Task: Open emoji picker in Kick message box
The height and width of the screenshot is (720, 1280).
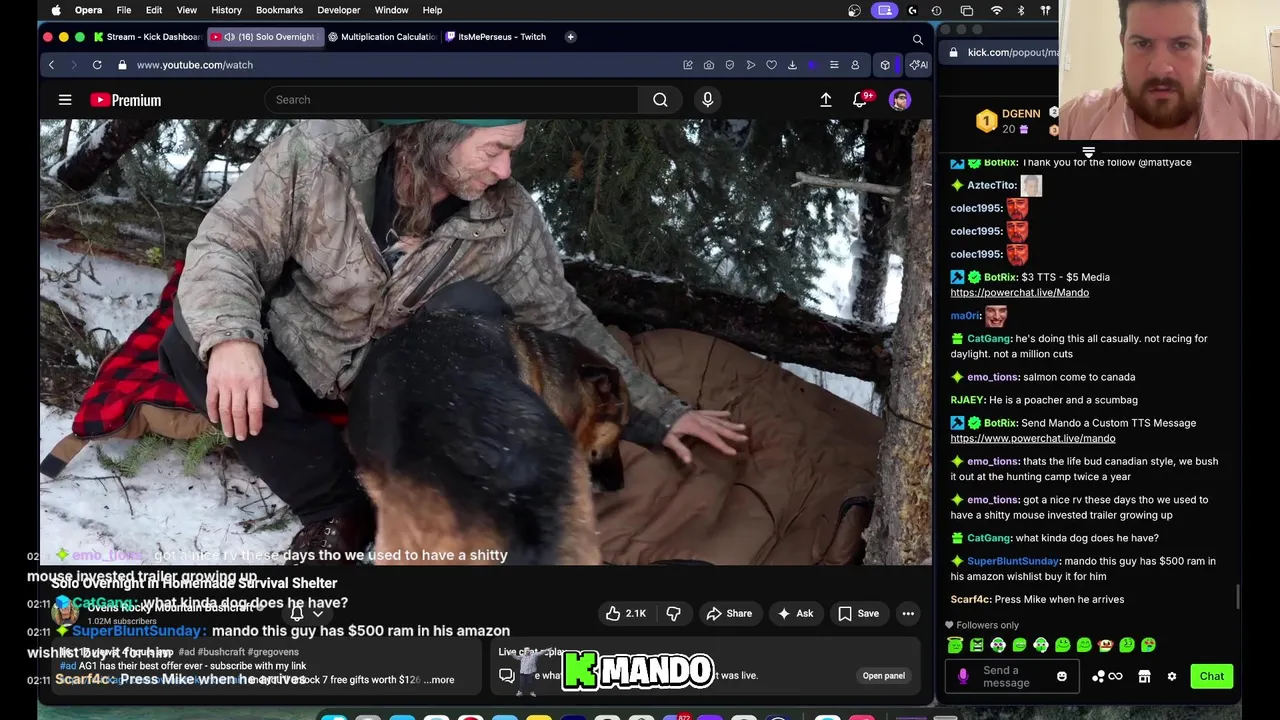Action: (x=1062, y=677)
